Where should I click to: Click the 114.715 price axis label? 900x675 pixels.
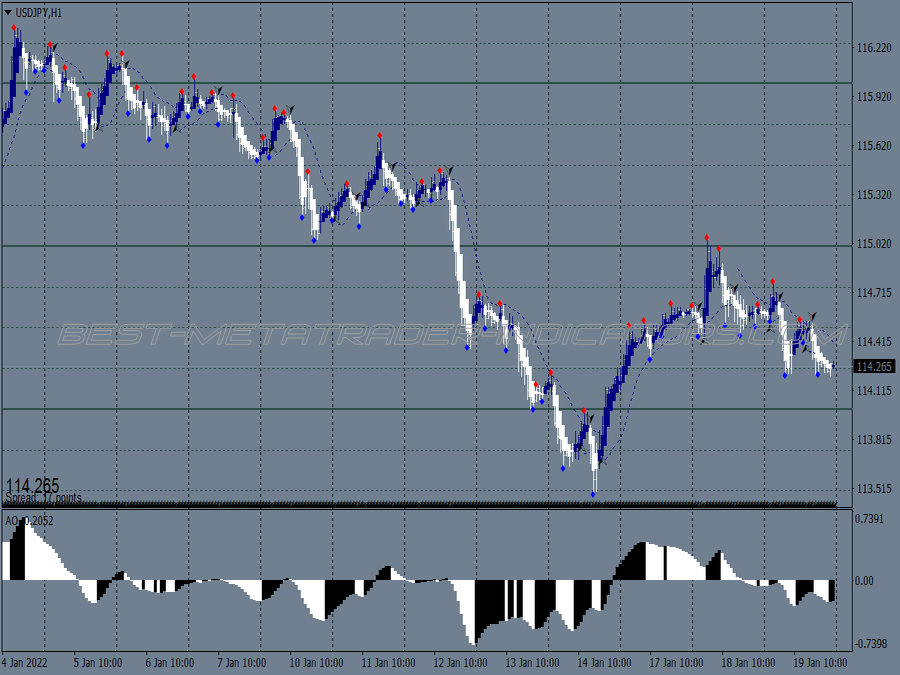[x=874, y=293]
